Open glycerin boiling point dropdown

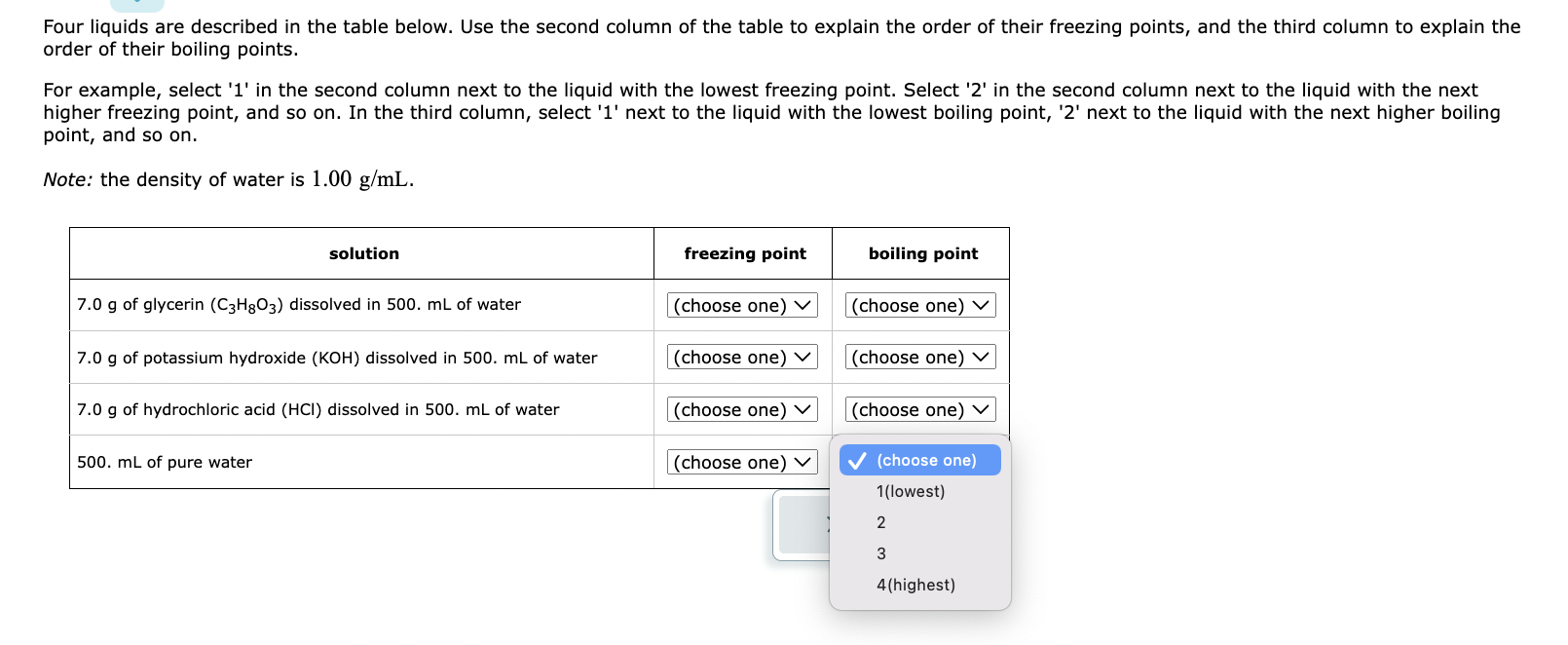click(920, 305)
